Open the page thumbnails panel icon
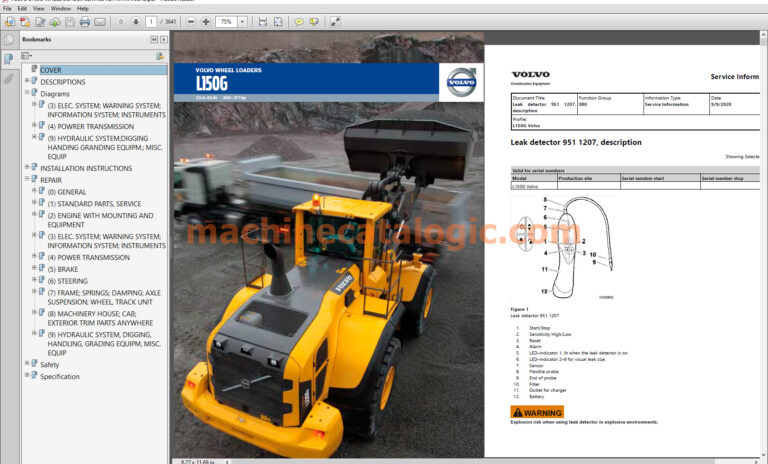768x464 pixels. (x=9, y=40)
